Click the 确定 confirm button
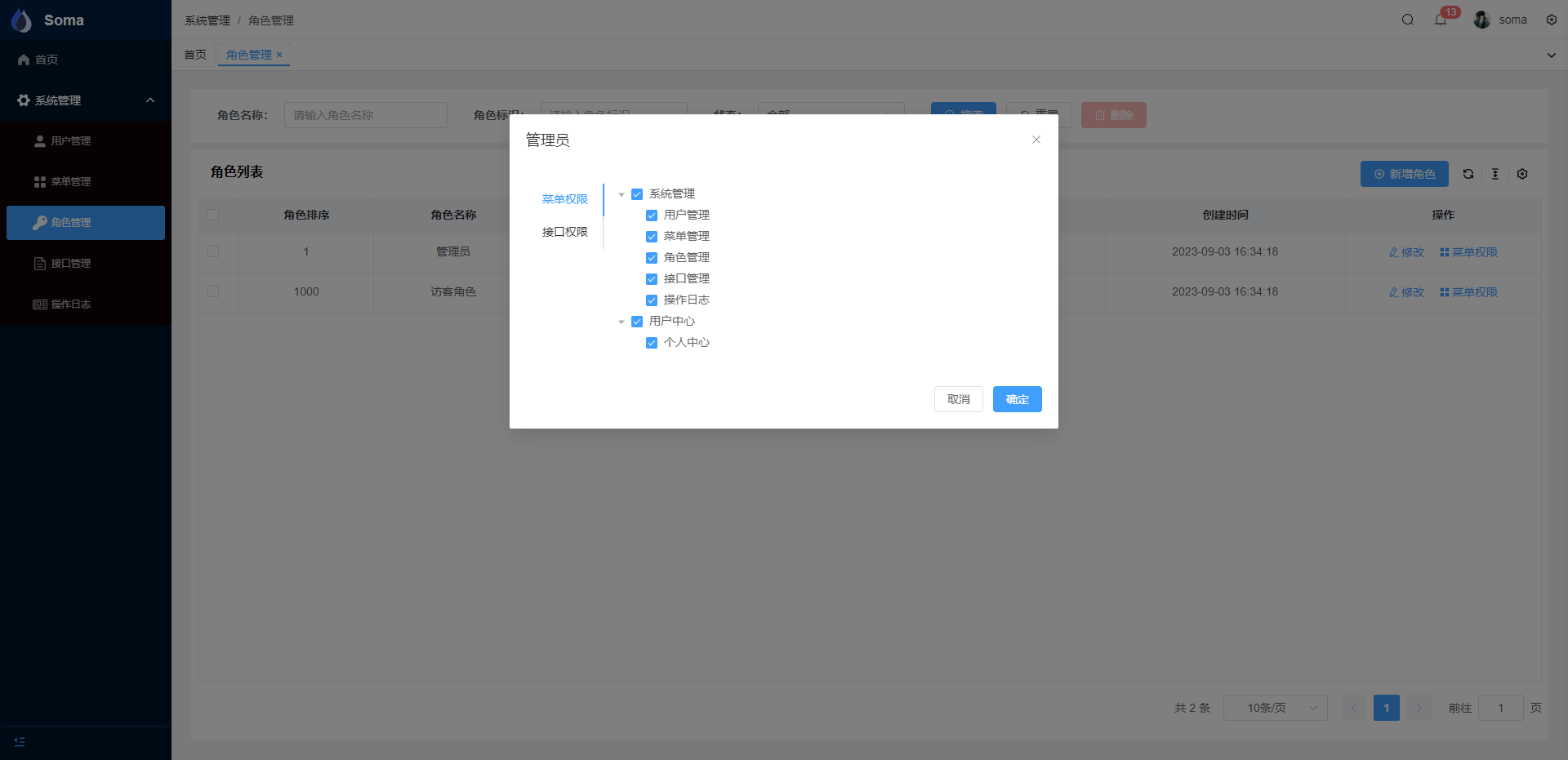The height and width of the screenshot is (760, 1568). [1017, 399]
